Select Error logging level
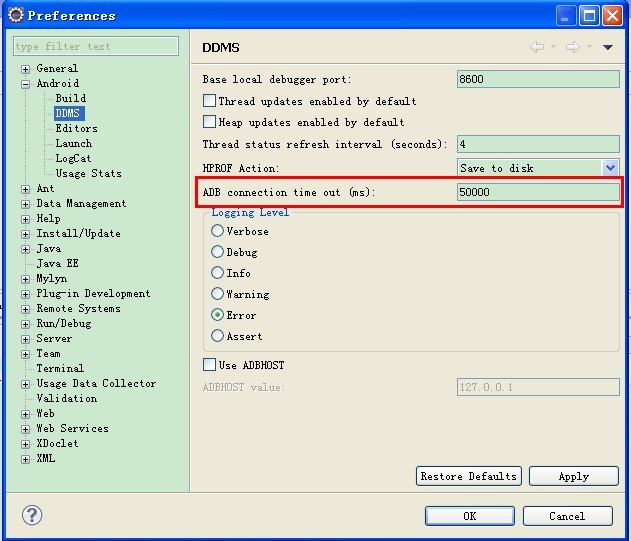This screenshot has height=541, width=631. pos(217,315)
